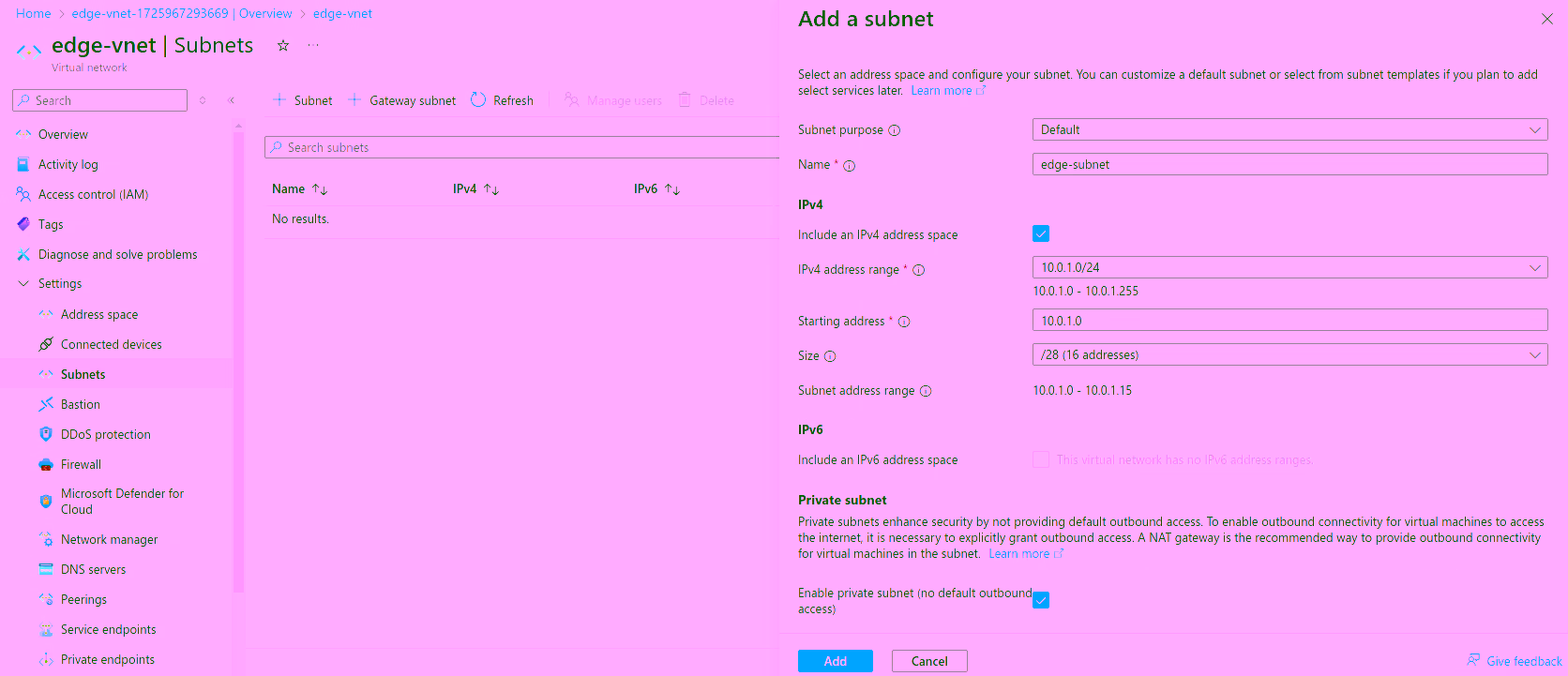Click the Connected devices icon
Screen dimensions: 1568x676
click(x=46, y=344)
